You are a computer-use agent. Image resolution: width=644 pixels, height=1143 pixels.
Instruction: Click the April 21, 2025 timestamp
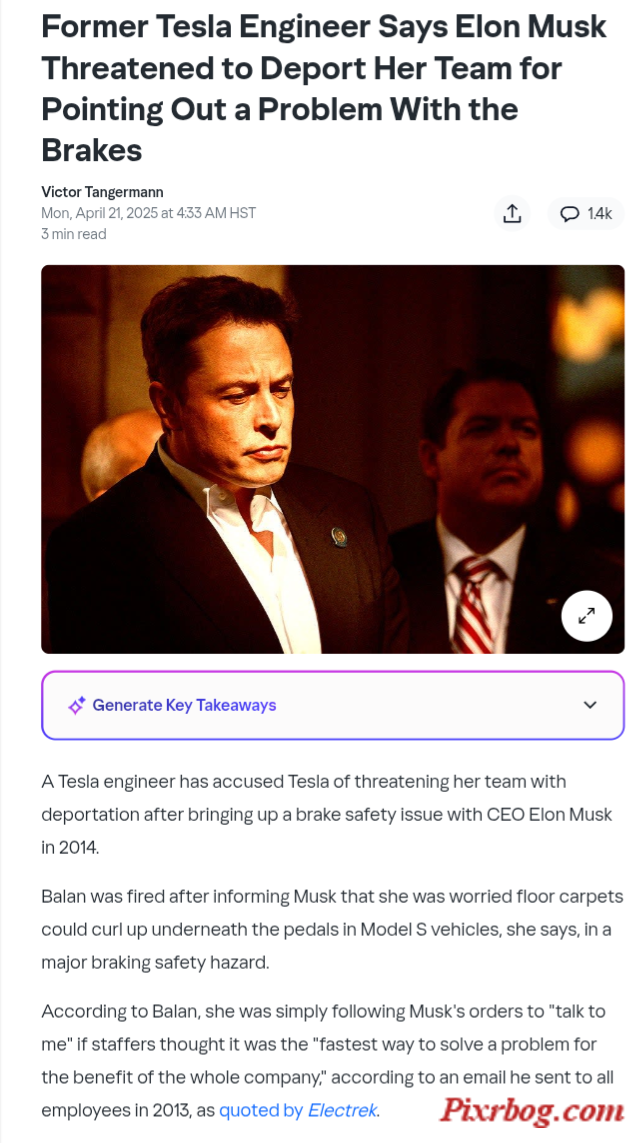point(149,213)
